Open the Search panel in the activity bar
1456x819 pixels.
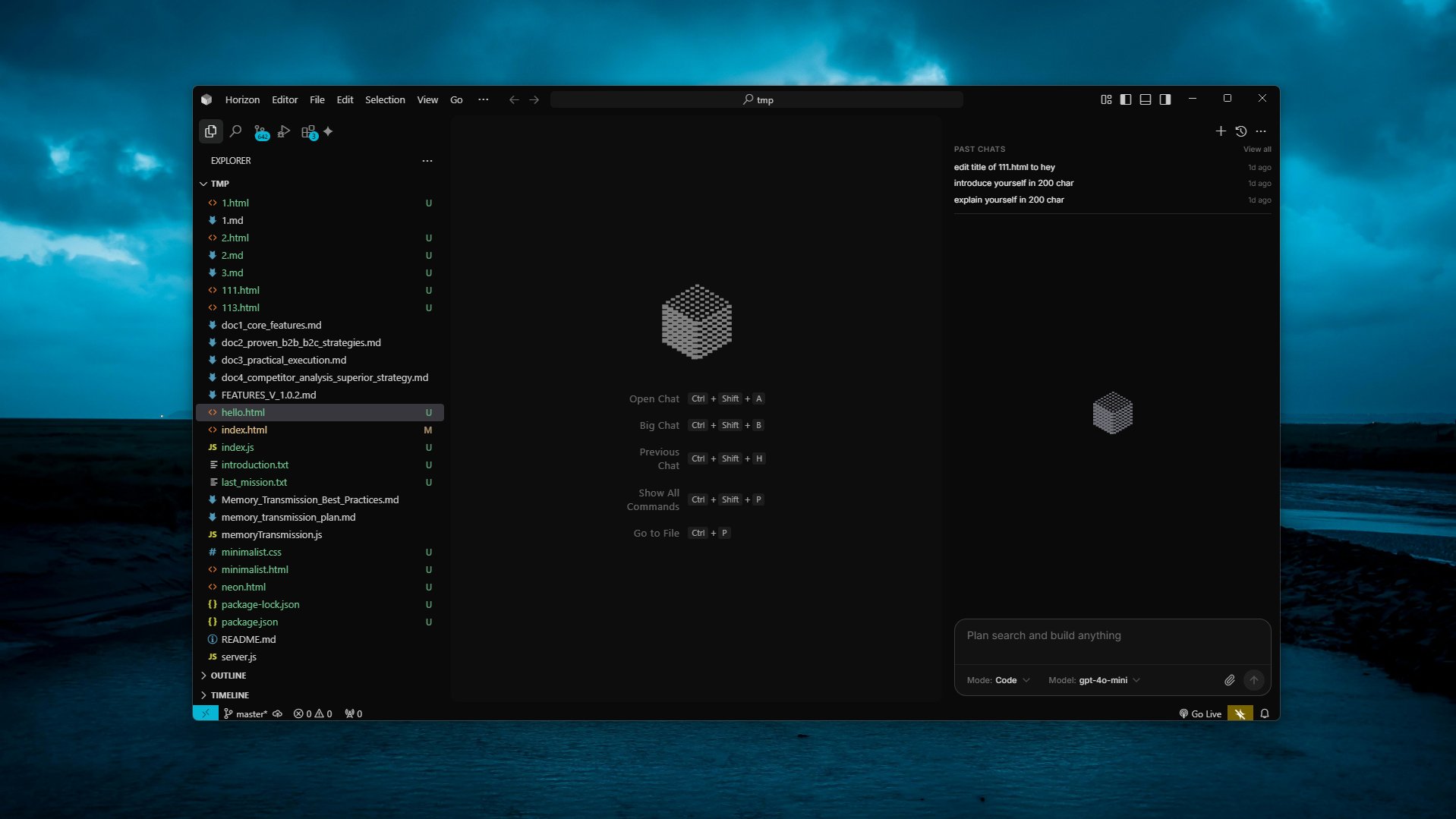235,131
